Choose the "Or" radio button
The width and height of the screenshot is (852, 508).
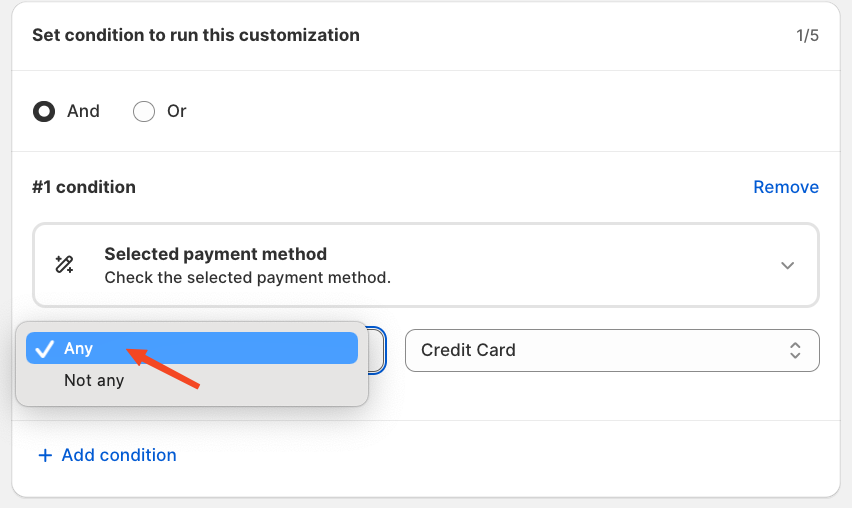(x=144, y=111)
